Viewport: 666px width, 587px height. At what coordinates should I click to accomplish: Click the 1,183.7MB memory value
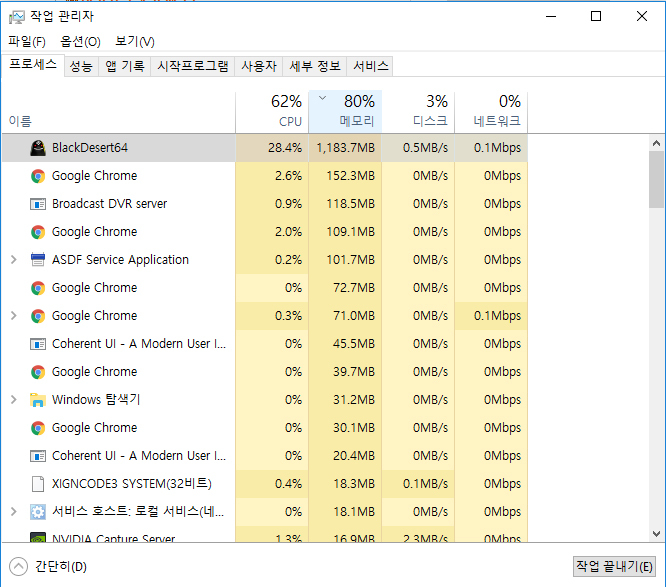pyautogui.click(x=346, y=148)
